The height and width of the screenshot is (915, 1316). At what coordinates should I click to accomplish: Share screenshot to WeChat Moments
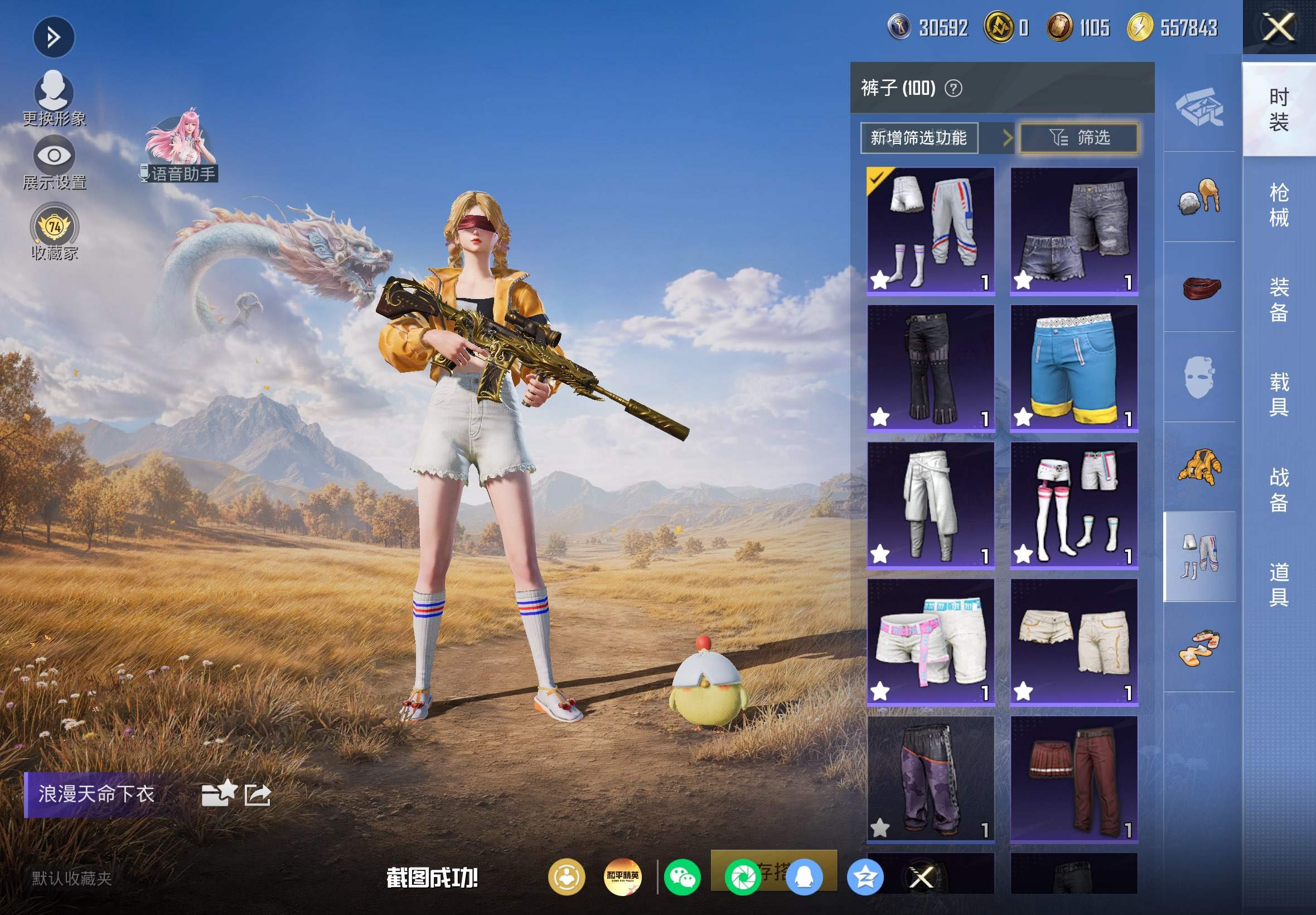click(x=743, y=877)
